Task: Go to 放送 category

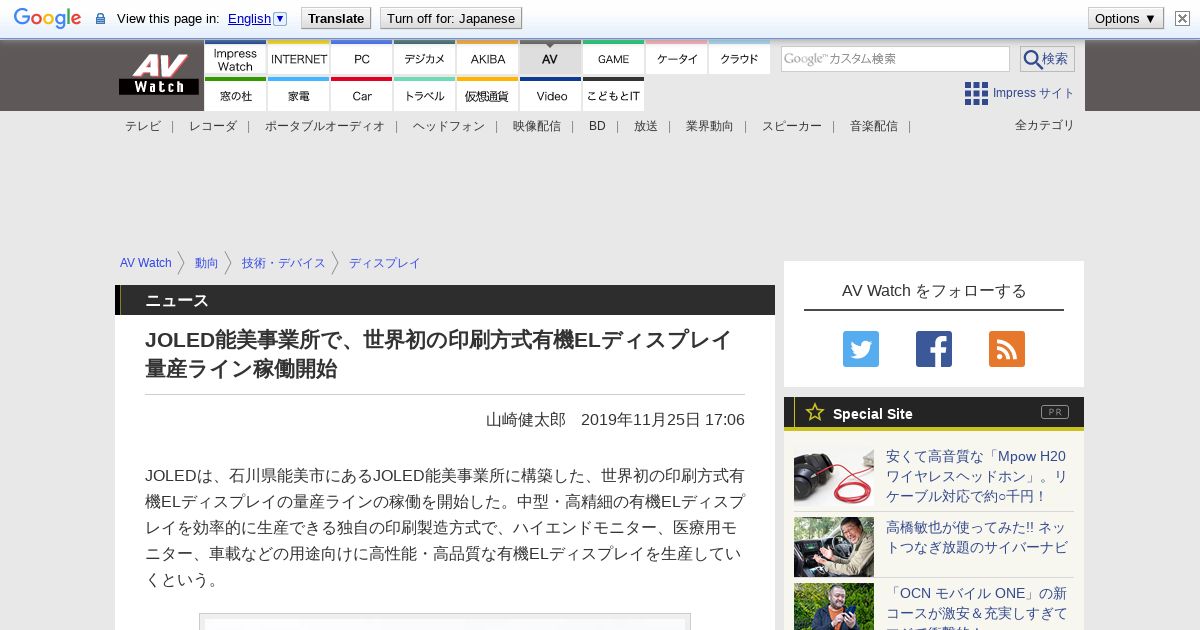Action: pyautogui.click(x=646, y=126)
